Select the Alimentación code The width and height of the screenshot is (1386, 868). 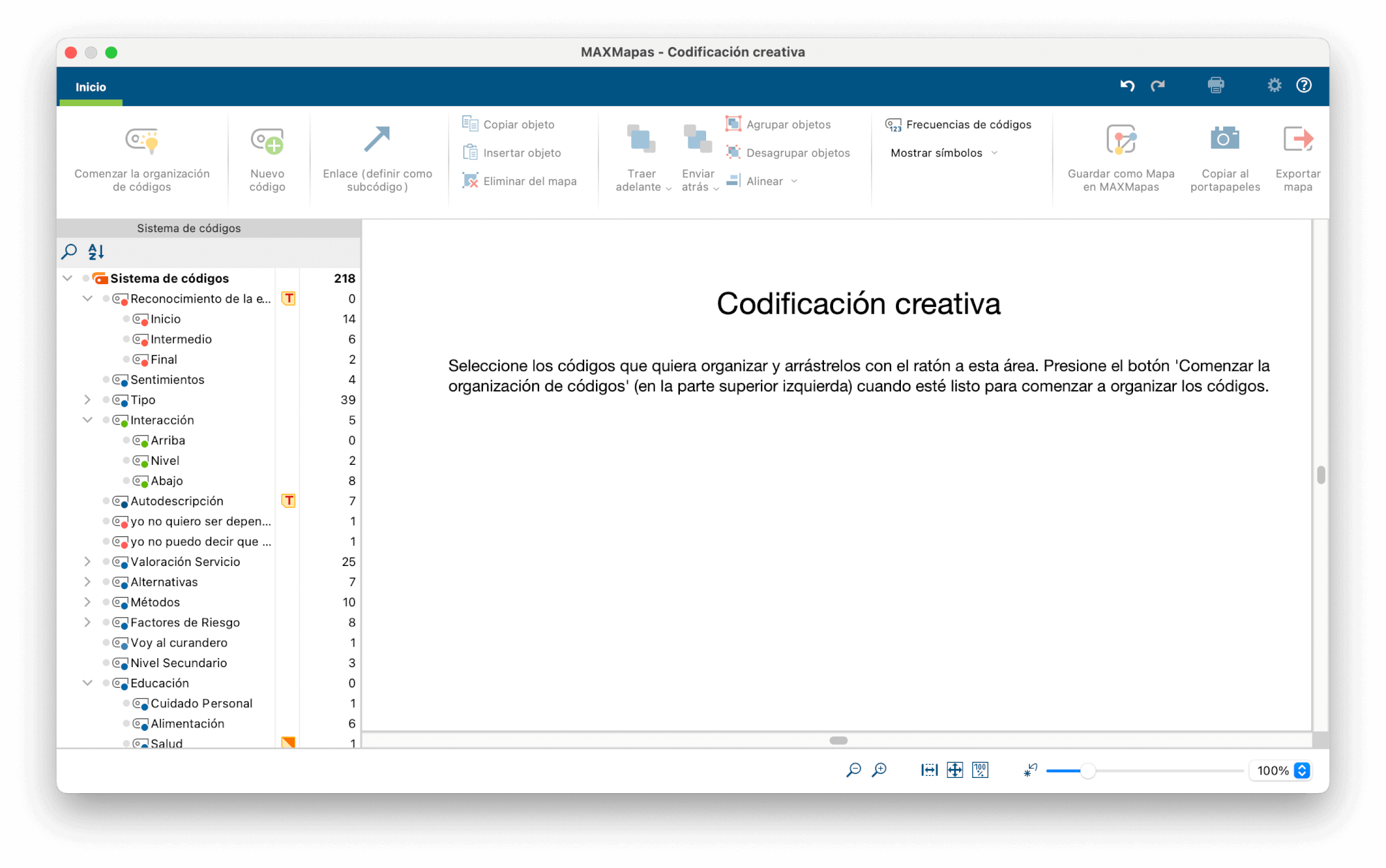point(187,723)
